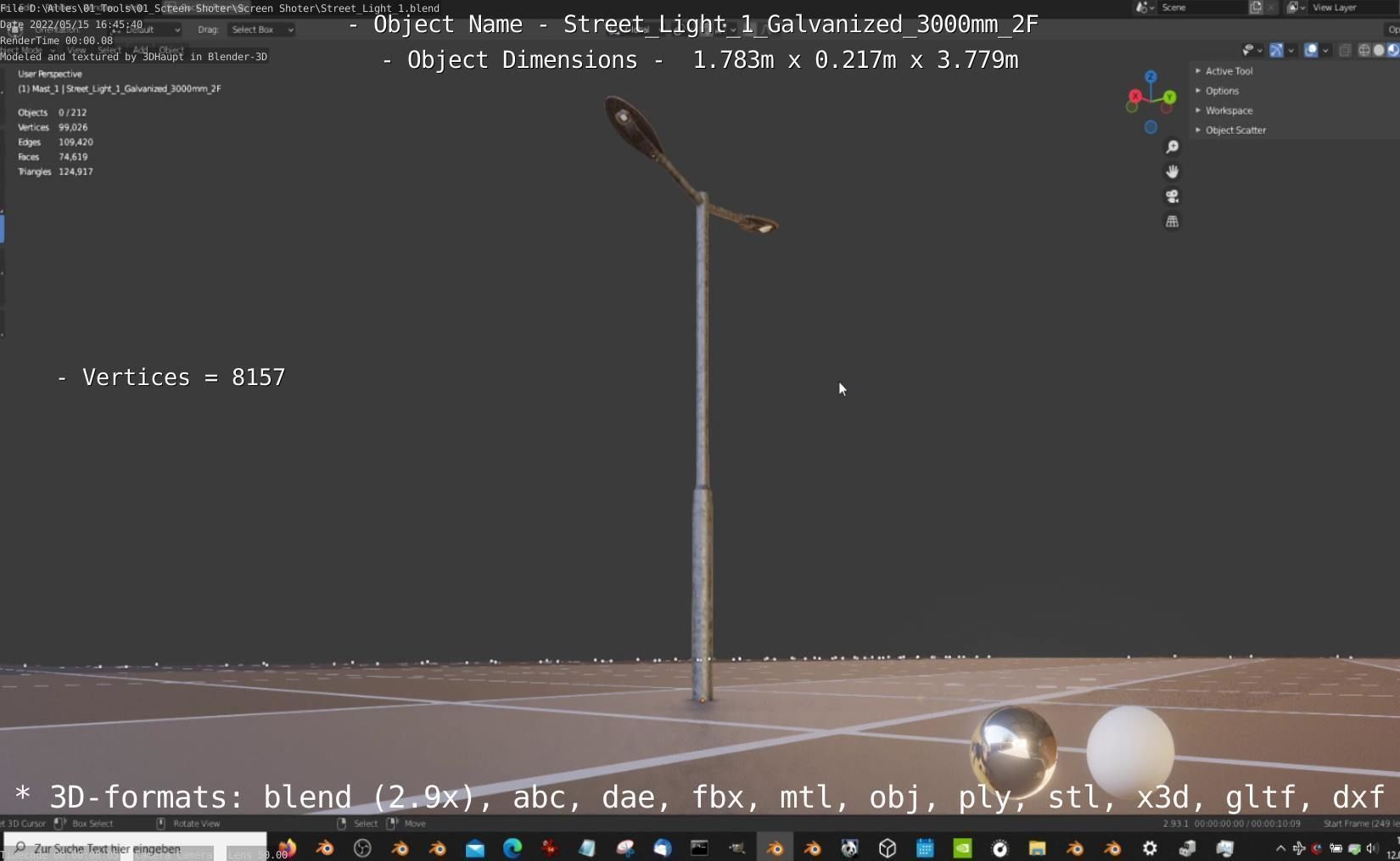Viewport: 1400px width, 861px height.
Task: Open the blue calendar icon on the taskbar
Action: [x=925, y=848]
